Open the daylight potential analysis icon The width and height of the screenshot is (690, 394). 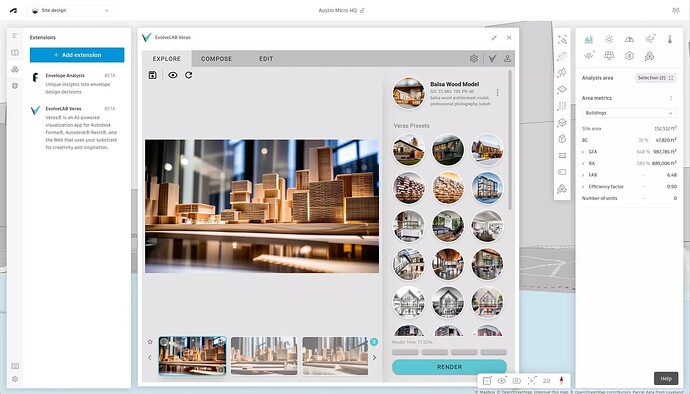tap(629, 39)
